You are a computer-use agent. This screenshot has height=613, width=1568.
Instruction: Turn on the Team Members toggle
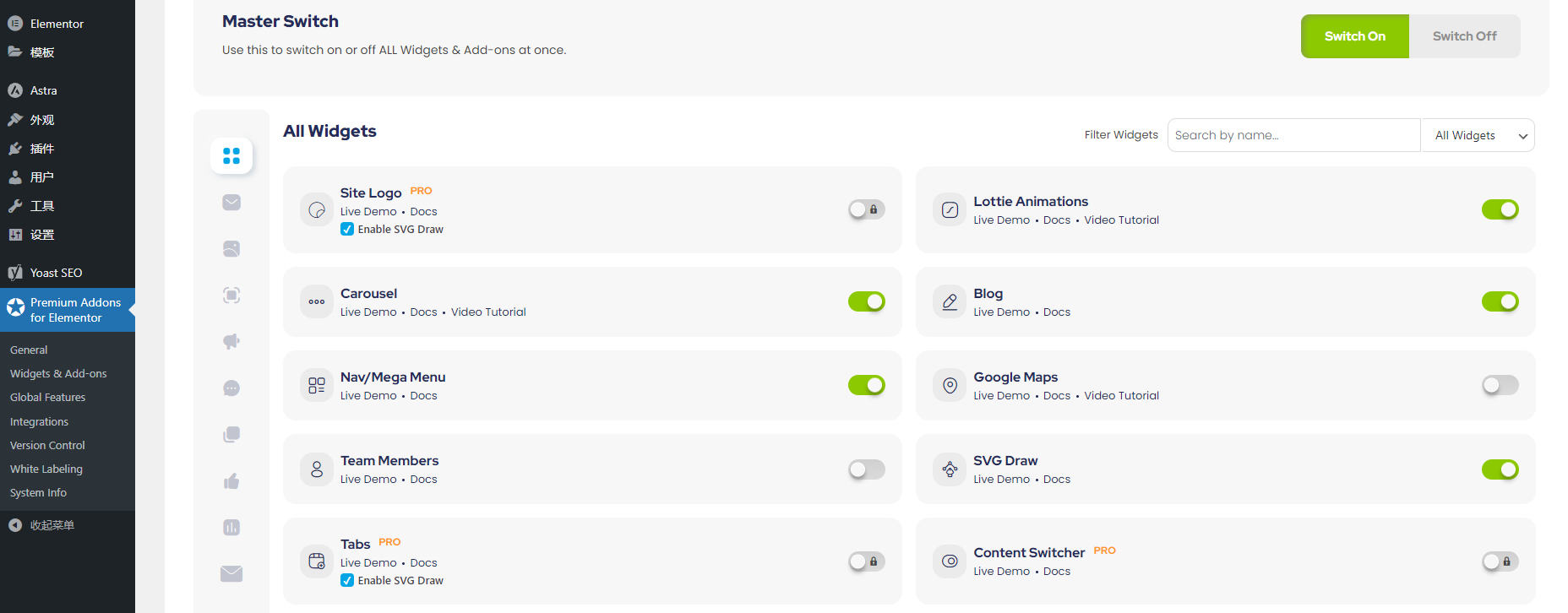pos(867,469)
